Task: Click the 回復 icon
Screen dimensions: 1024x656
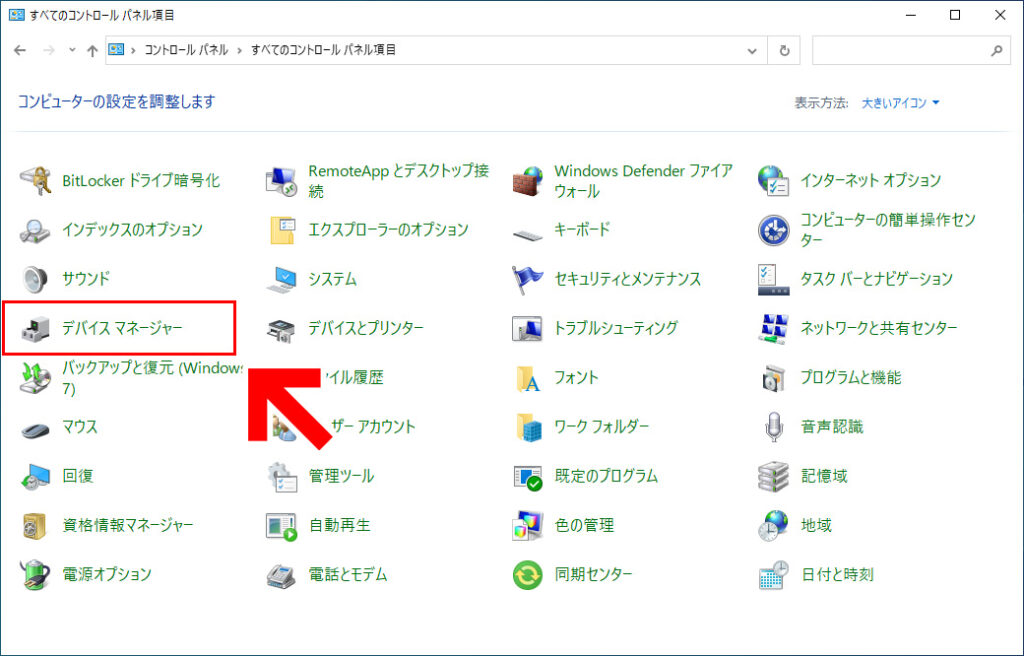Action: pyautogui.click(x=35, y=477)
